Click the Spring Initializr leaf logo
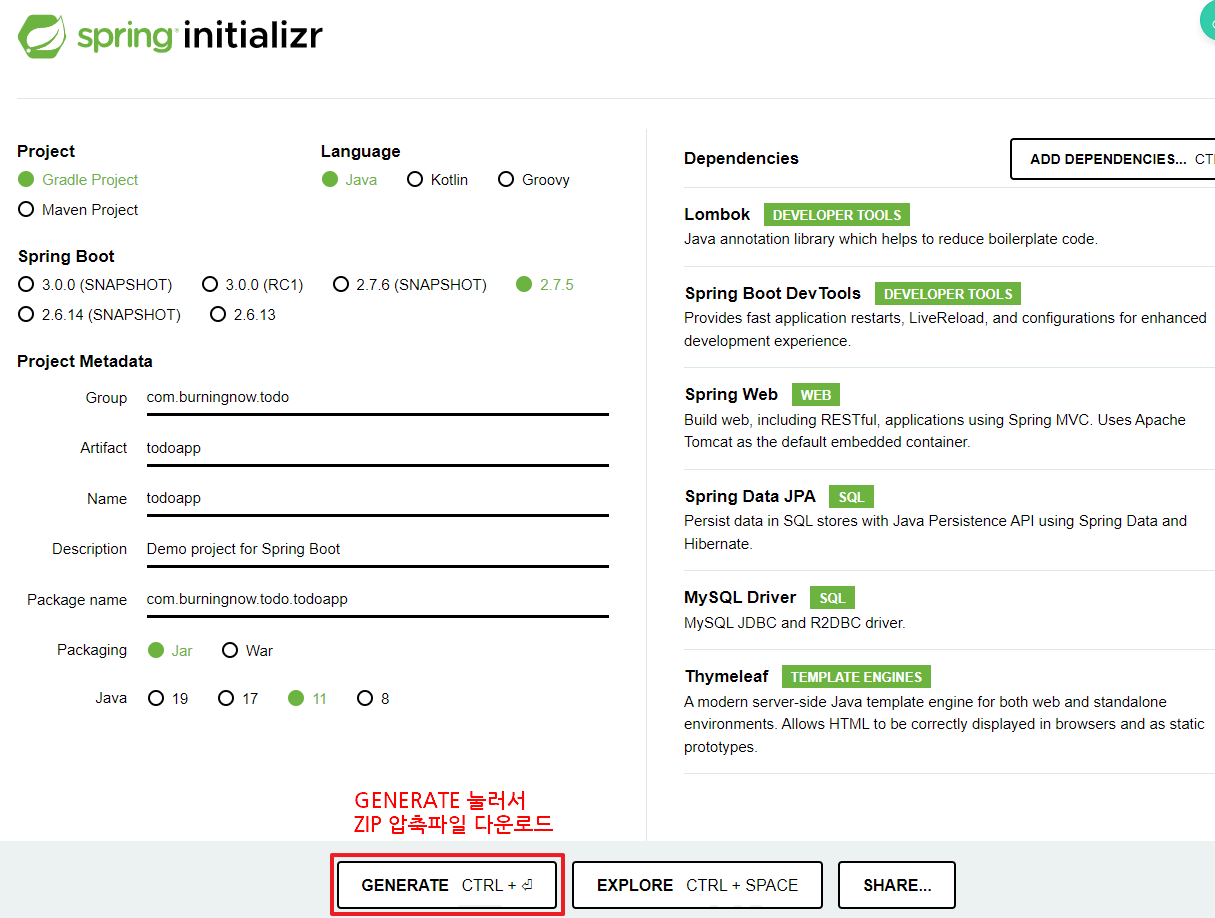 click(x=43, y=37)
